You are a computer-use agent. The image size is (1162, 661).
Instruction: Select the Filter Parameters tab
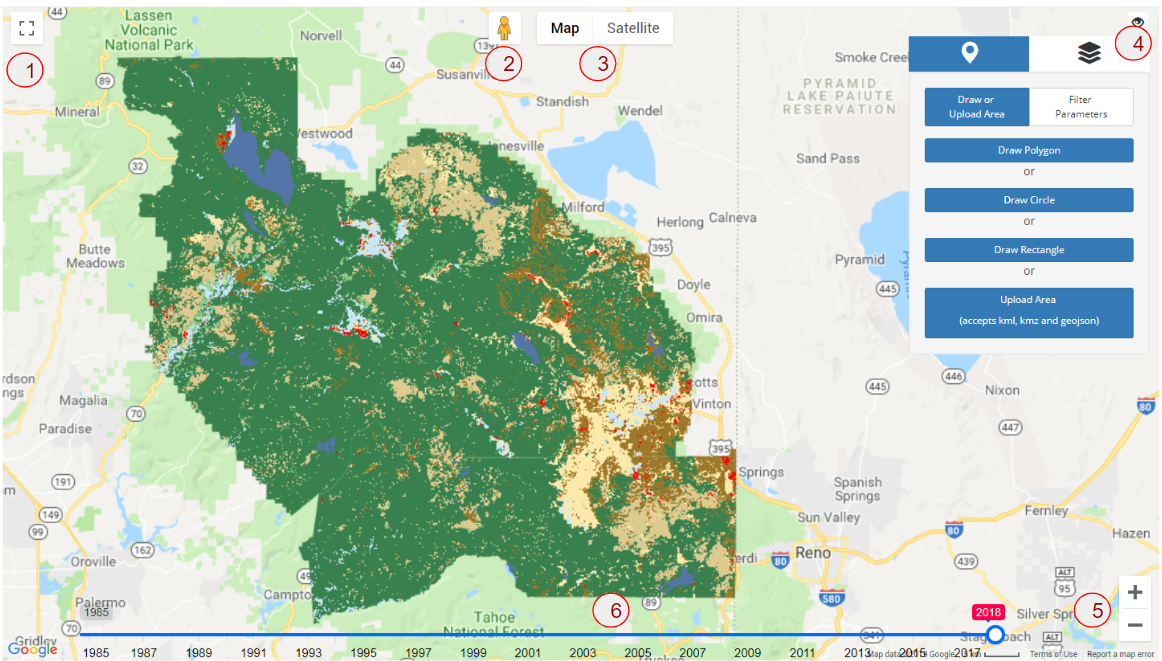(x=1081, y=107)
